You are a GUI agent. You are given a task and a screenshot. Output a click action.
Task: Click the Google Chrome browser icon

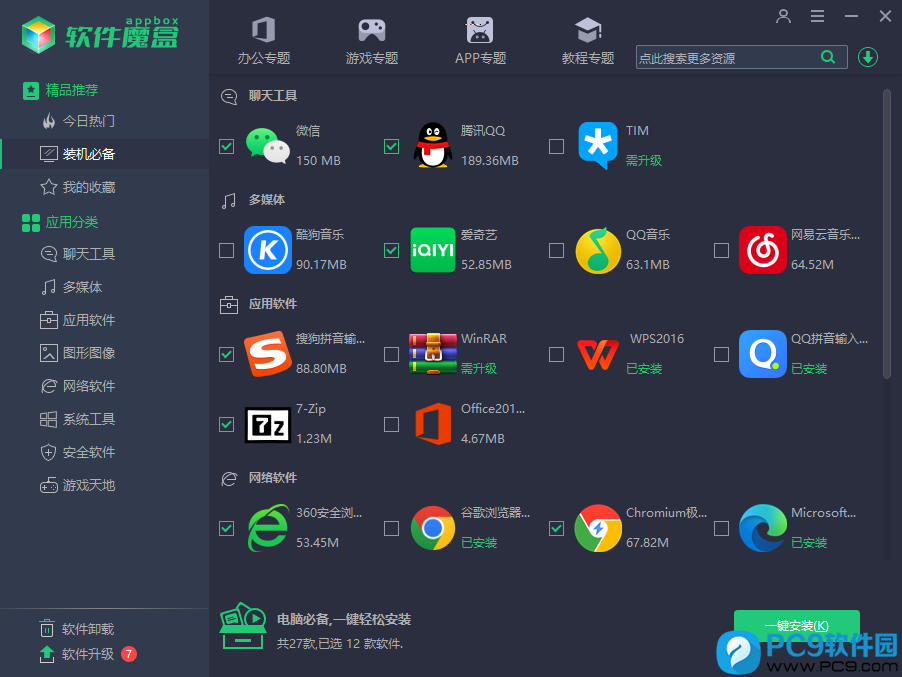[433, 528]
